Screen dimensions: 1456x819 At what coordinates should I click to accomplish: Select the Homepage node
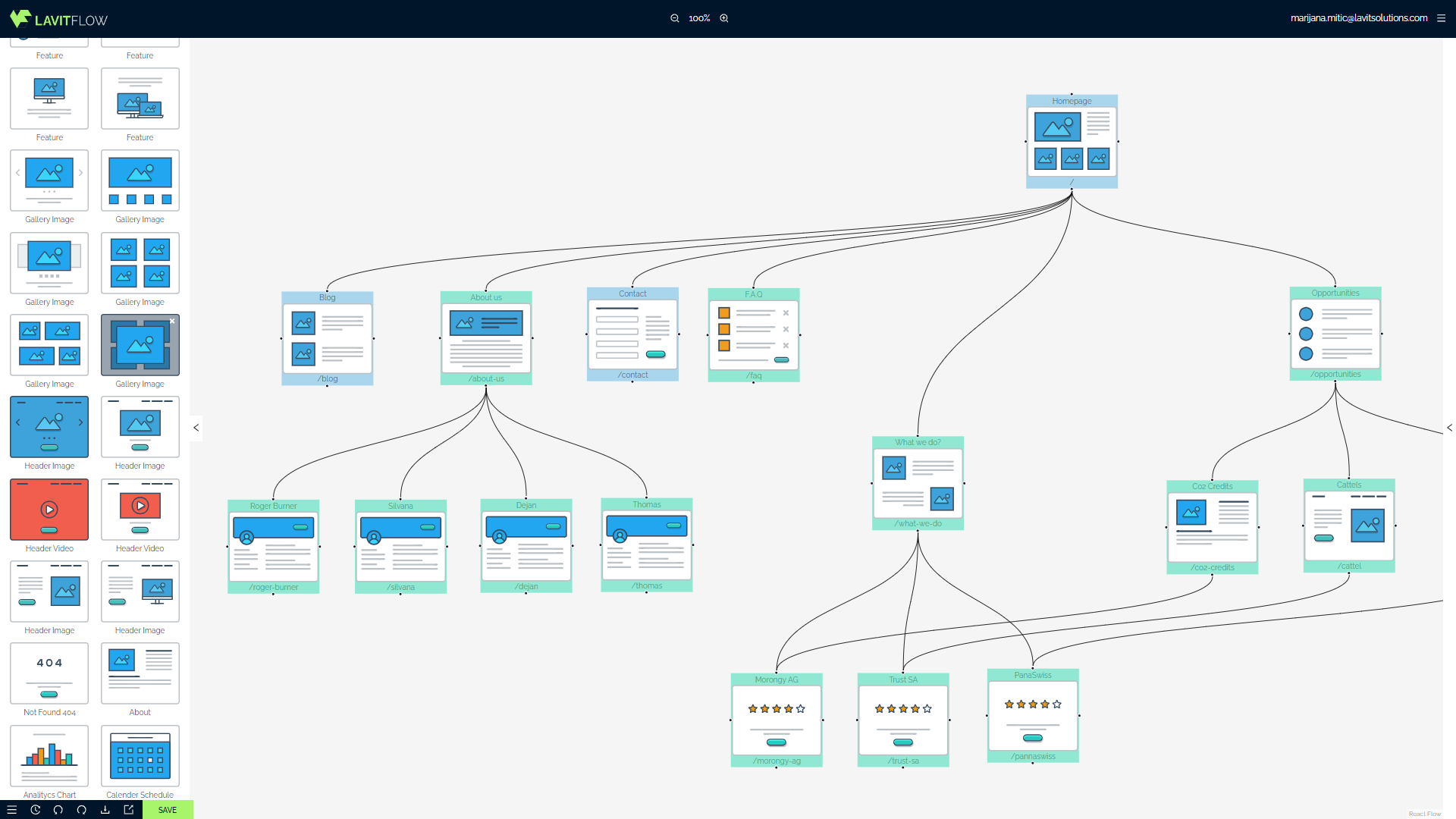(1072, 142)
